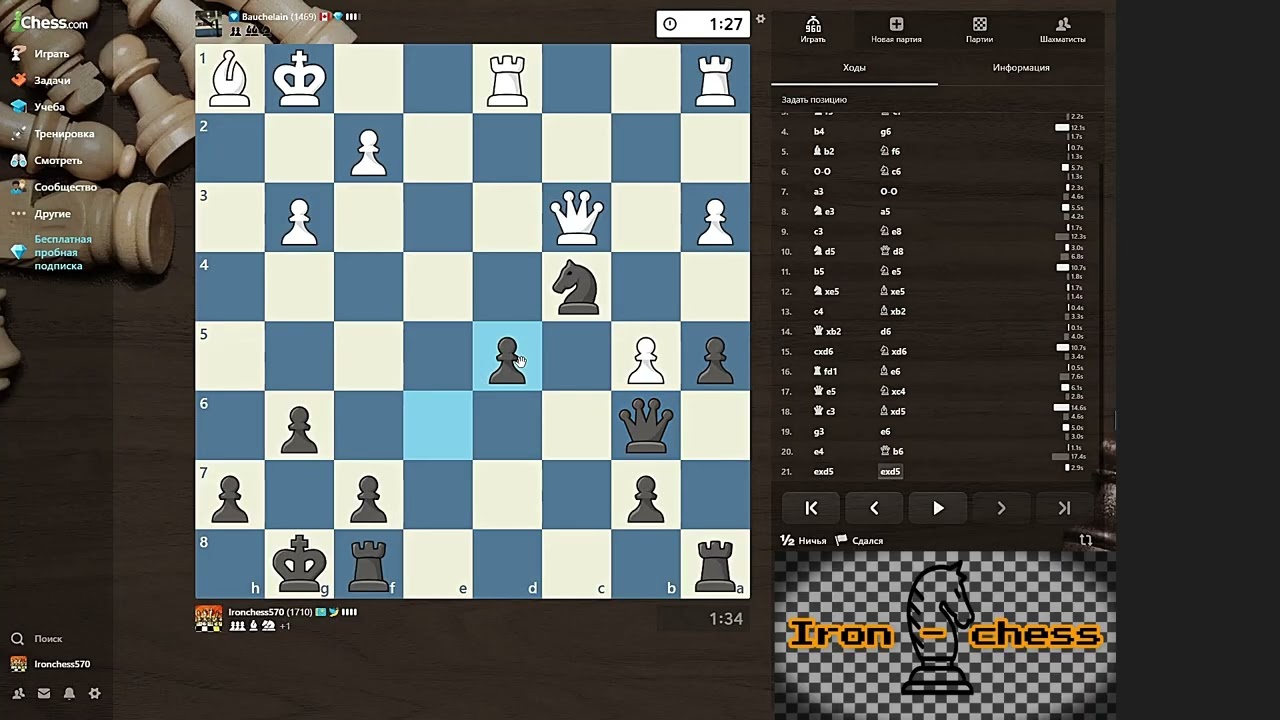1280x720 pixels.
Task: Open Играть in the left sidebar
Action: (x=40, y=53)
